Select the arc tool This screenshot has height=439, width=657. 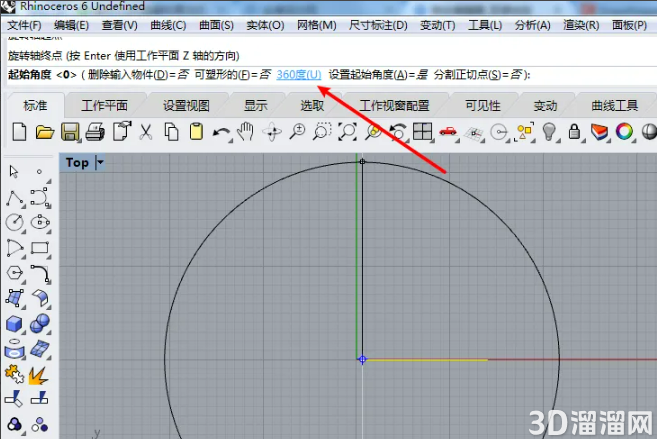tap(15, 248)
